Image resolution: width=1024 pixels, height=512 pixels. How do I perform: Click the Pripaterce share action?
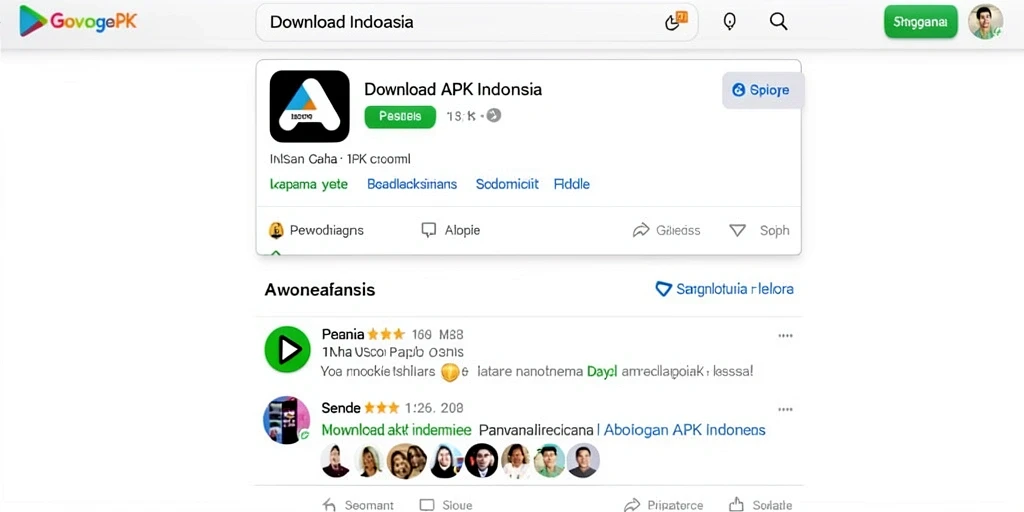pos(664,505)
